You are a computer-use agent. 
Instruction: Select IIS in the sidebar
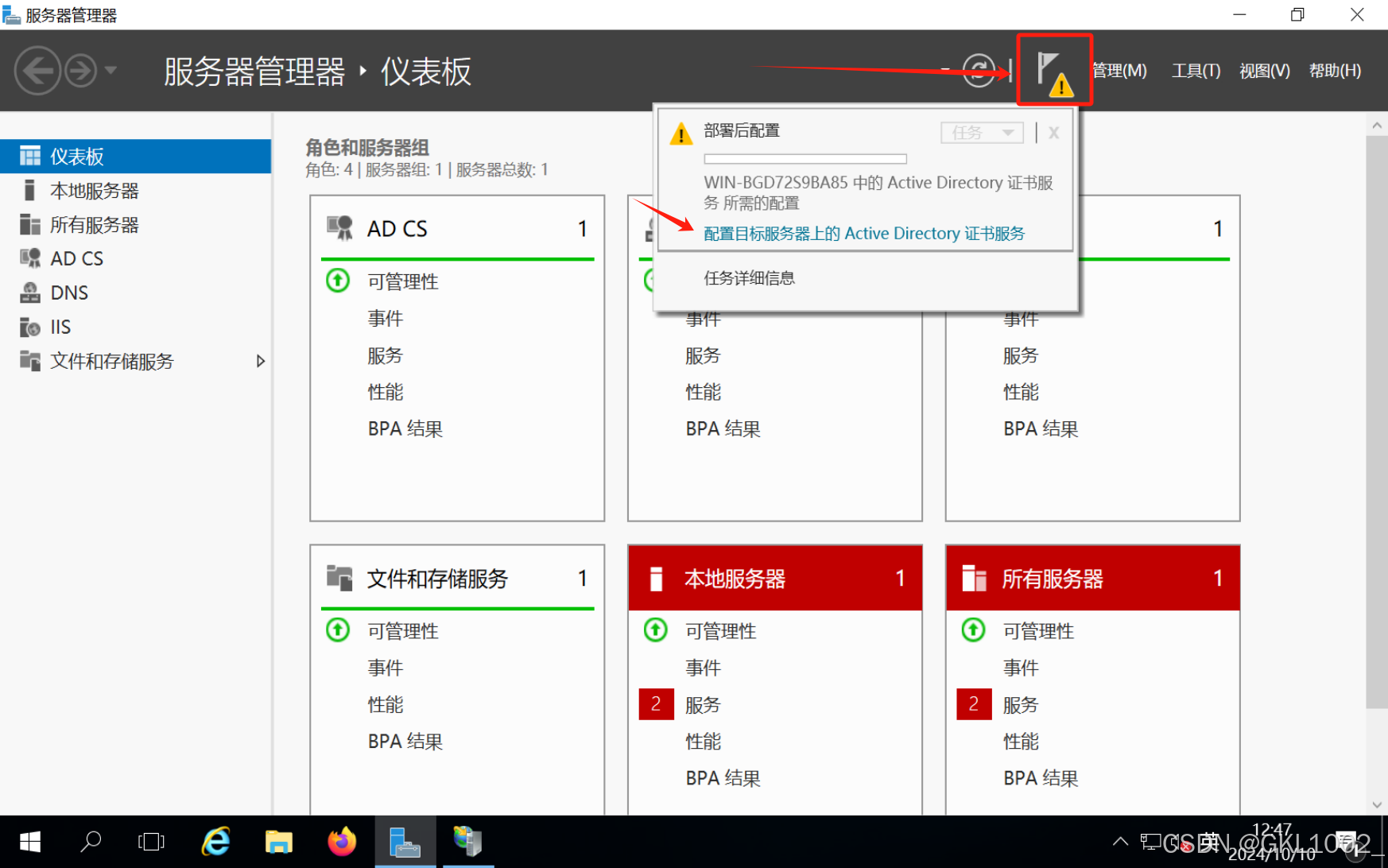click(135, 327)
